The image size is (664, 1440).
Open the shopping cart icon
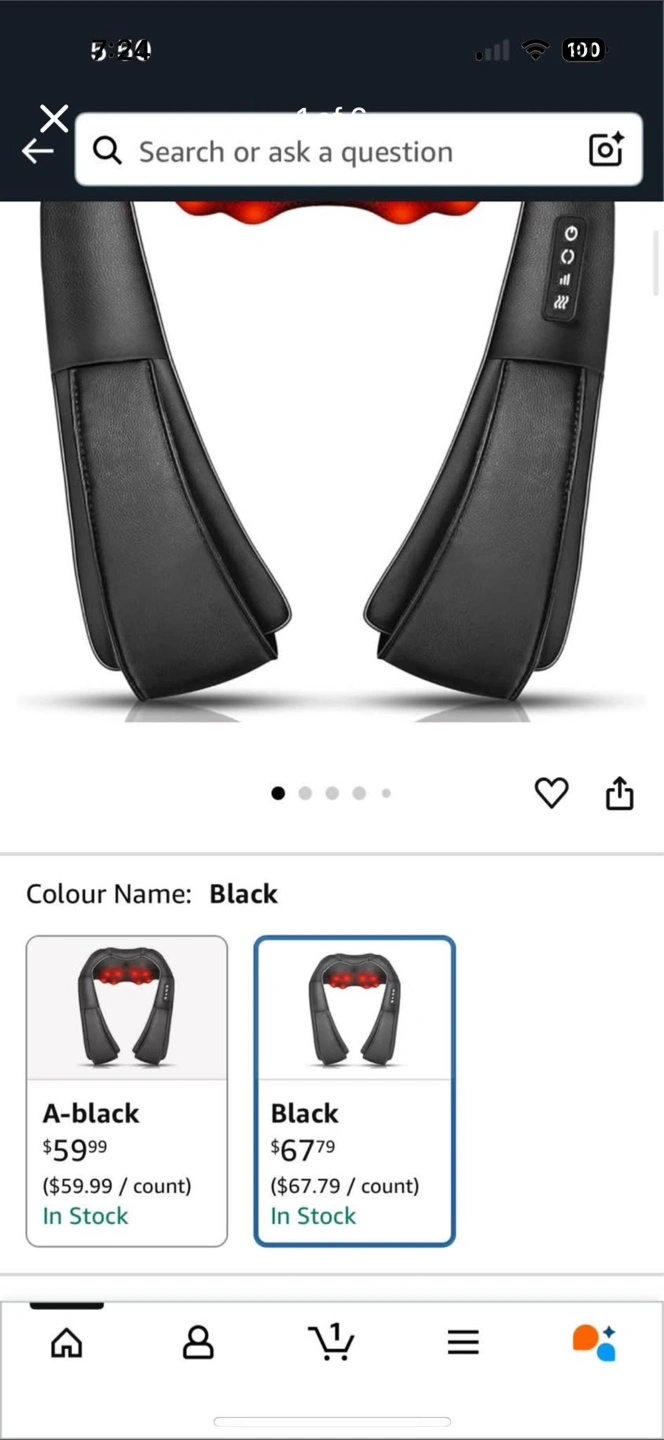pos(331,1342)
